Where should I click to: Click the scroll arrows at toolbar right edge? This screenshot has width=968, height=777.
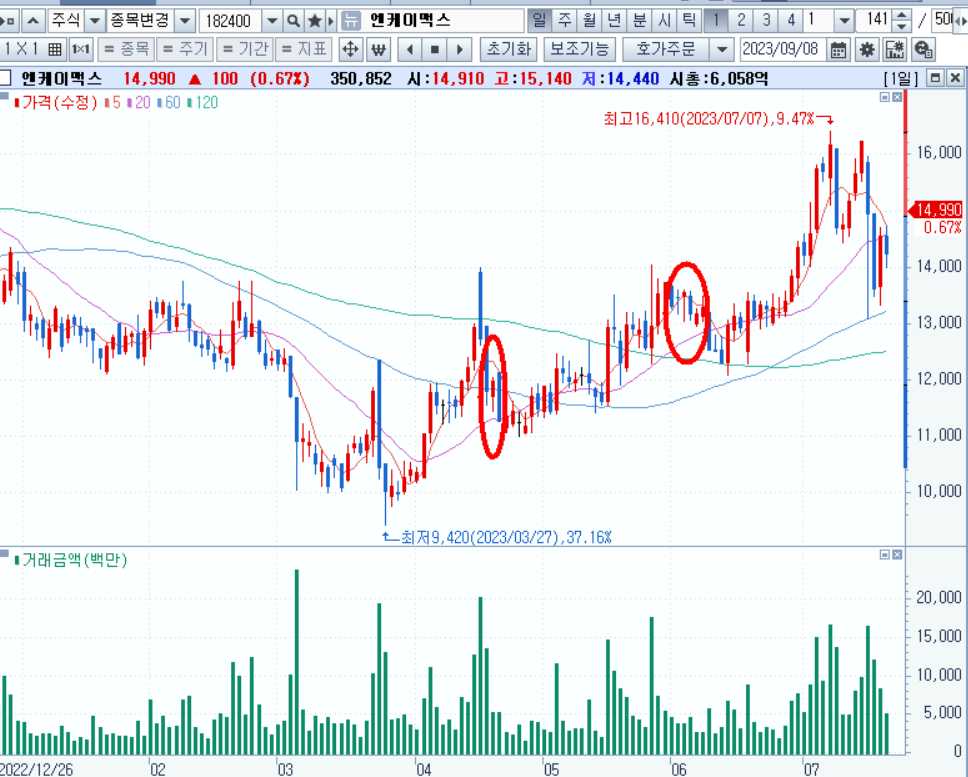click(961, 21)
